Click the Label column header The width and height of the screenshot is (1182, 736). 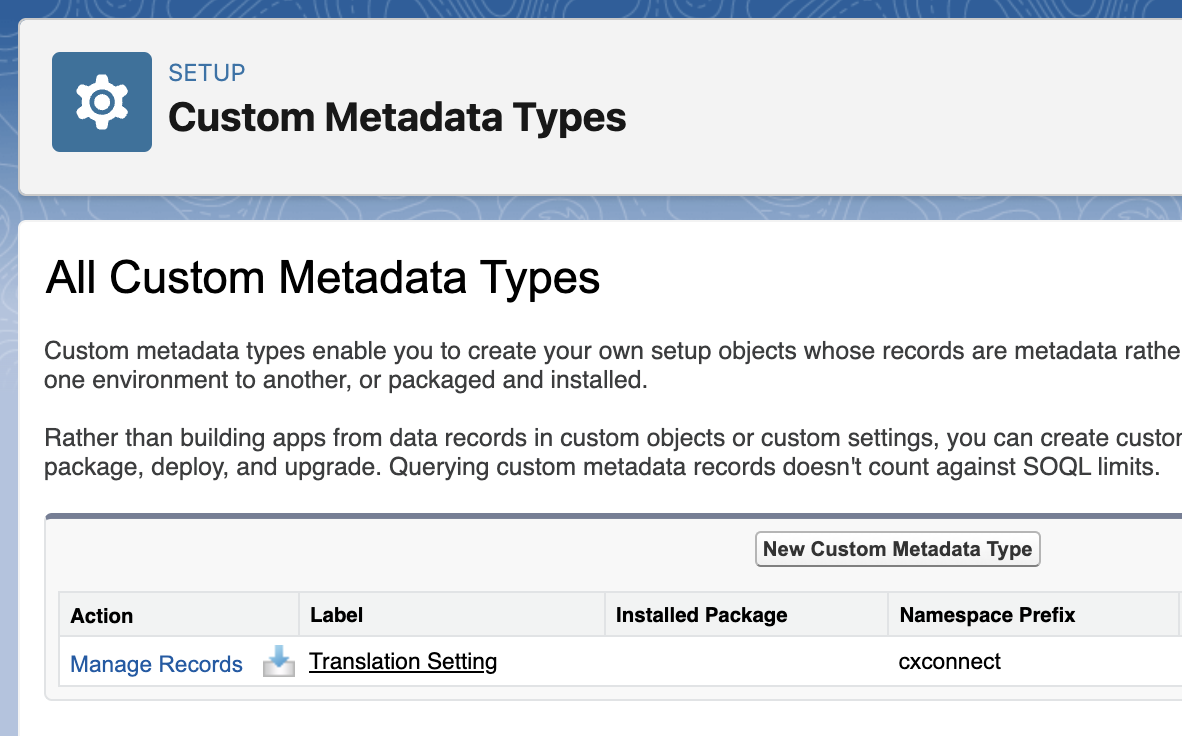(337, 615)
